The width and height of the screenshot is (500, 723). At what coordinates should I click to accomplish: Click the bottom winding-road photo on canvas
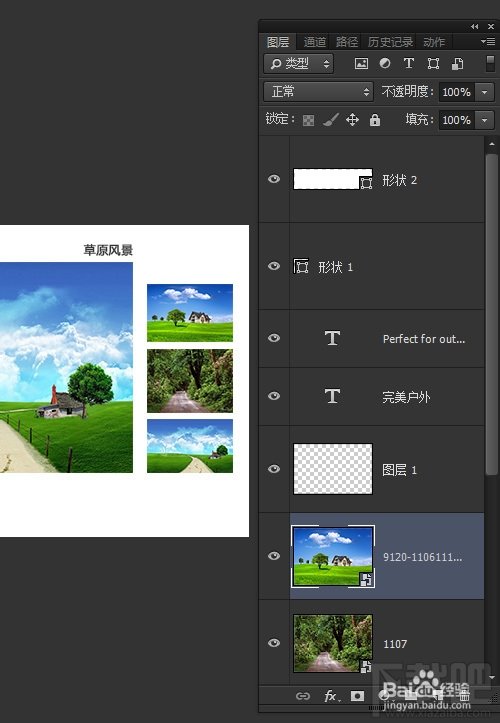pyautogui.click(x=190, y=446)
